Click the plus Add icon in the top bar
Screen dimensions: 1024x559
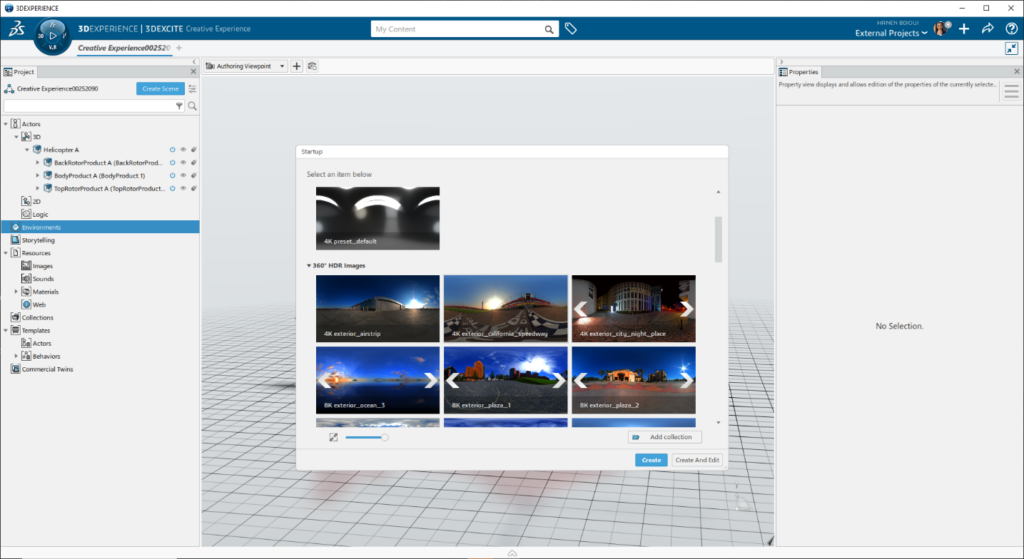click(x=964, y=29)
